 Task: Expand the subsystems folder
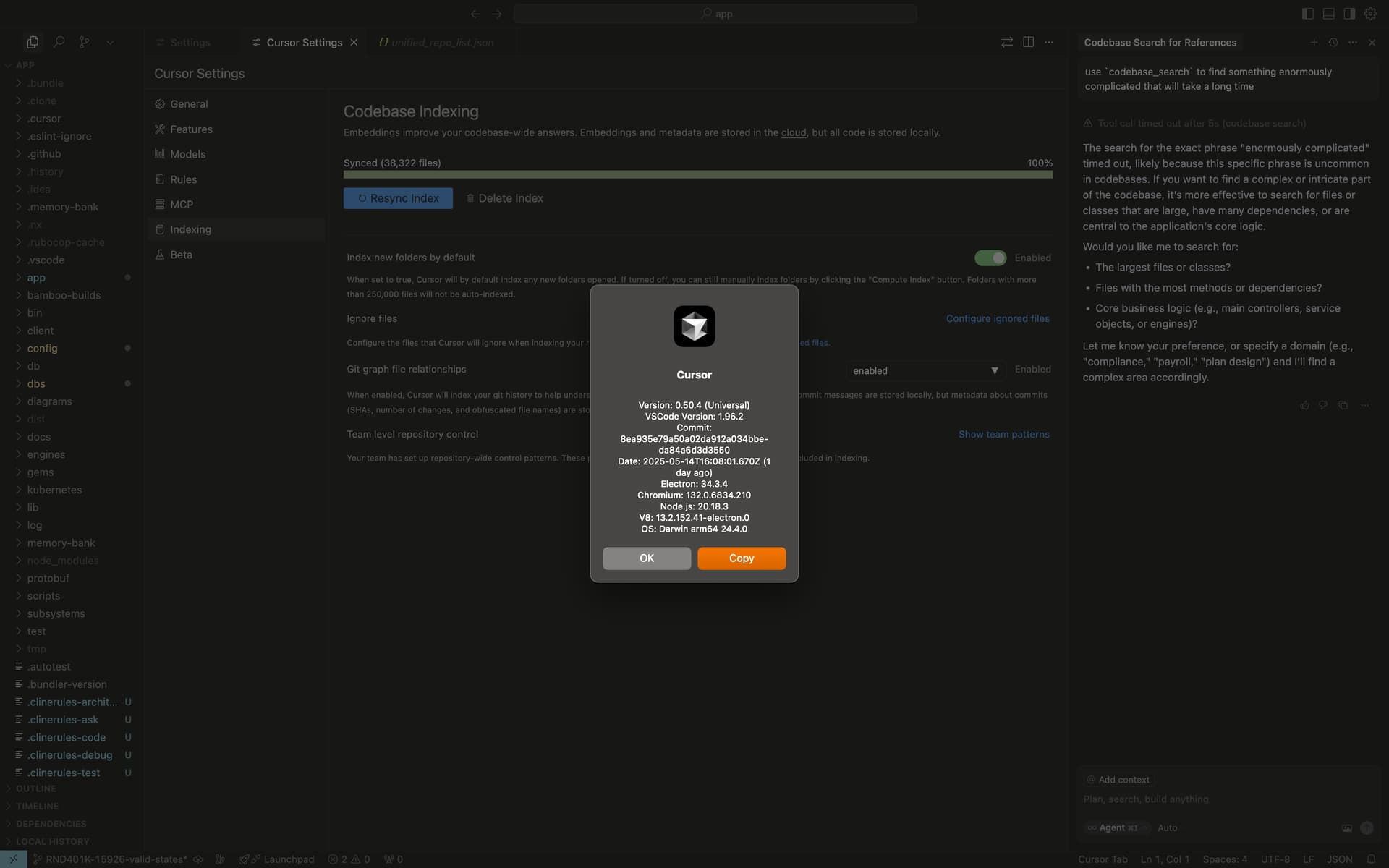coord(56,613)
